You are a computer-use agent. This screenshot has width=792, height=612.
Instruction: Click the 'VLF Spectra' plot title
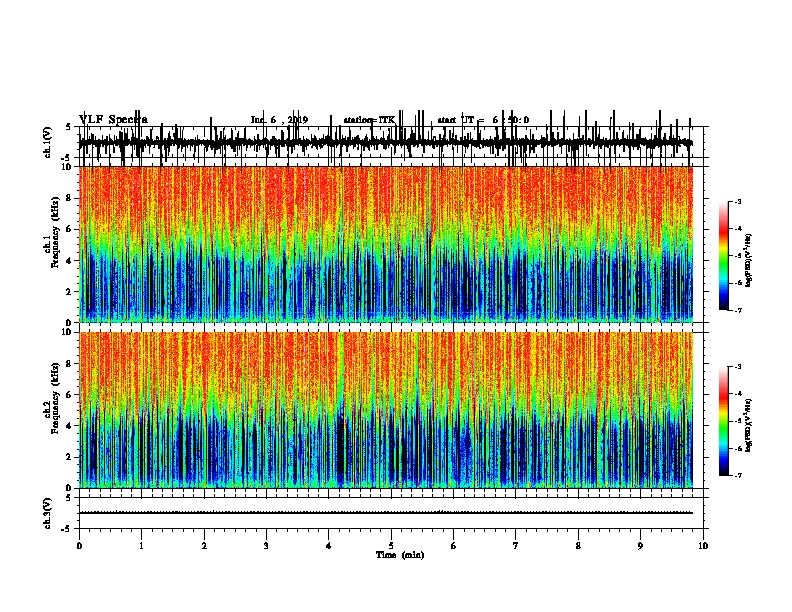point(113,120)
